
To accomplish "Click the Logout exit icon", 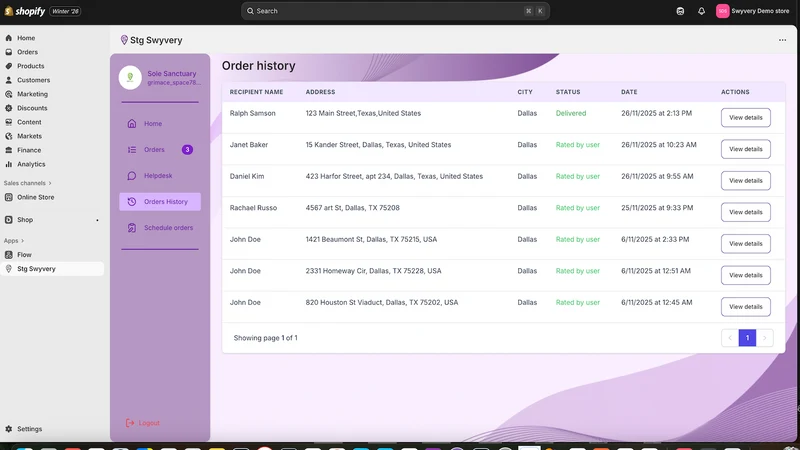I will point(130,423).
